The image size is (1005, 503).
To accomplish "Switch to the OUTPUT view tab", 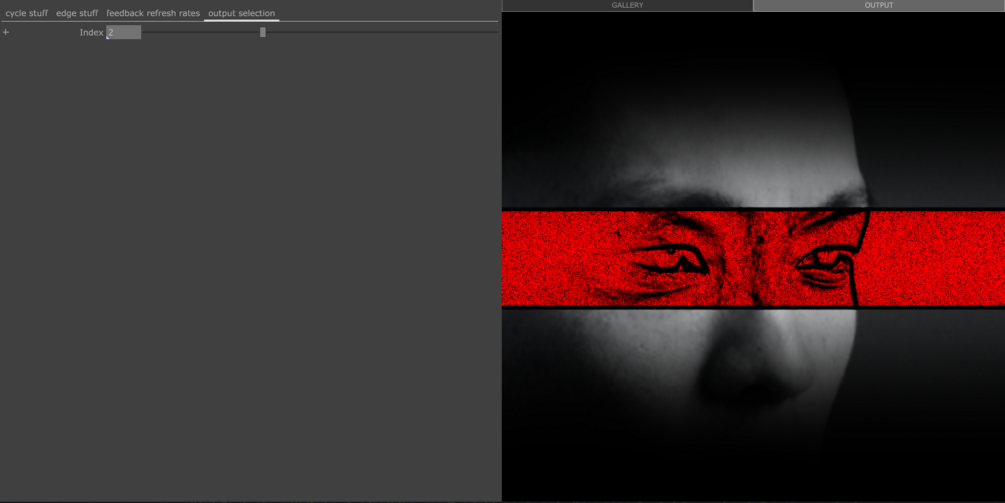I will 879,5.
